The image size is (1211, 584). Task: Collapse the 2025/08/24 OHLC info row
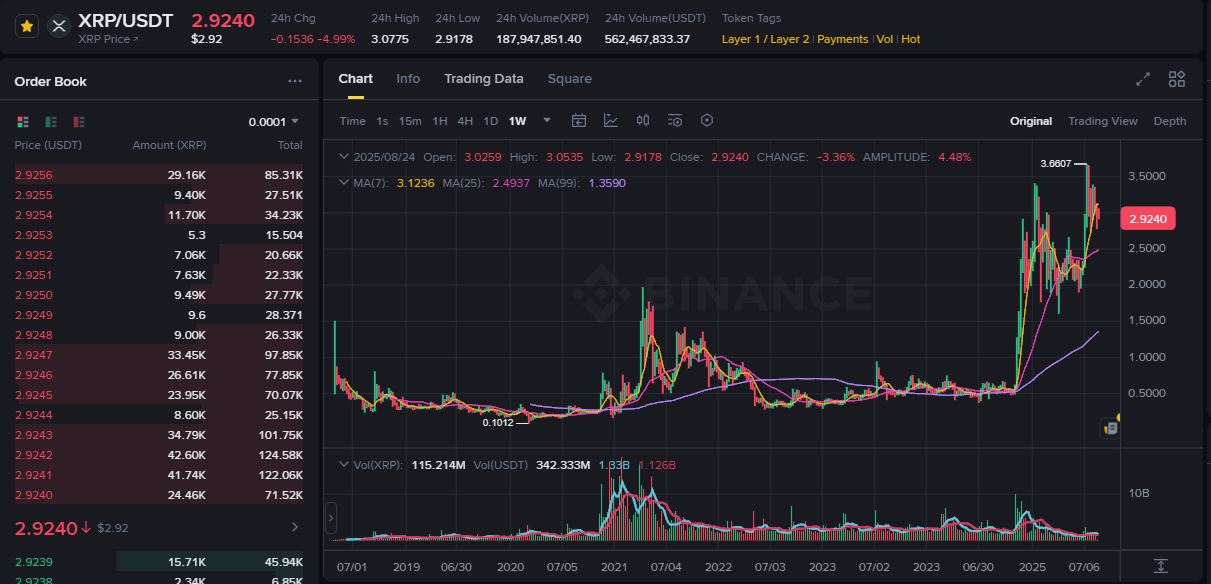(x=344, y=157)
